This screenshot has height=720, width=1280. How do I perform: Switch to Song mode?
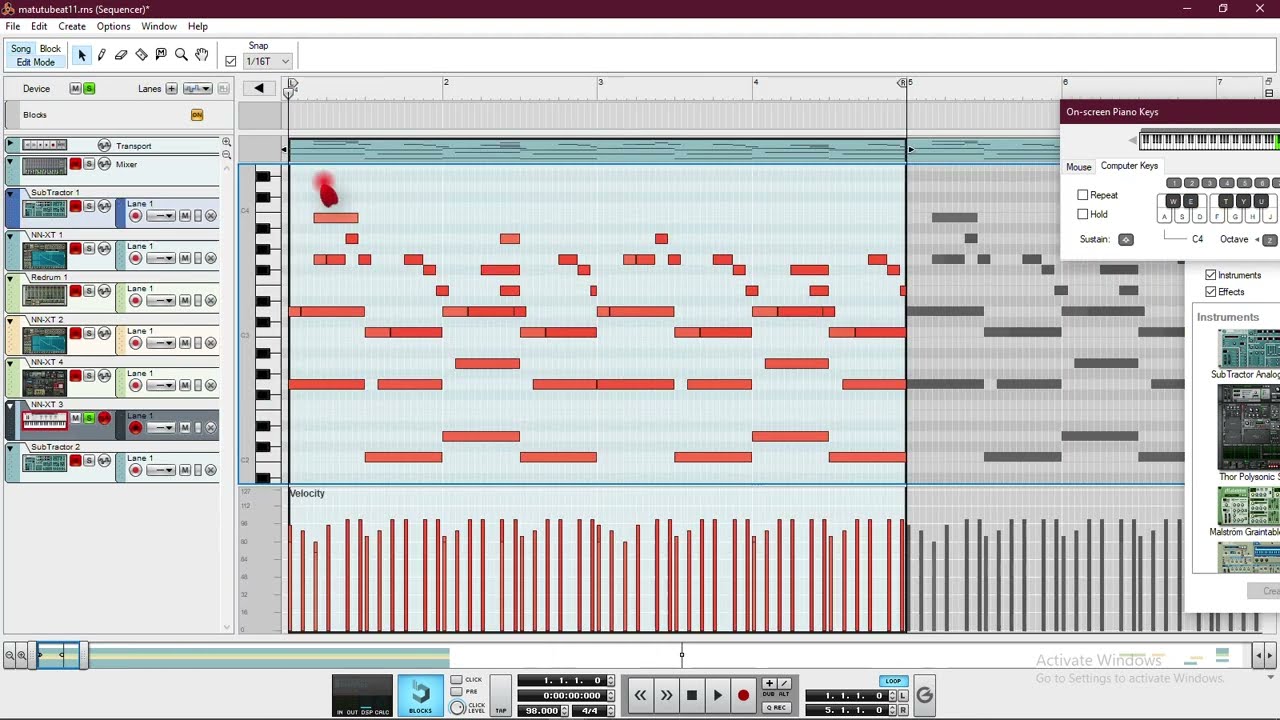pyautogui.click(x=21, y=49)
